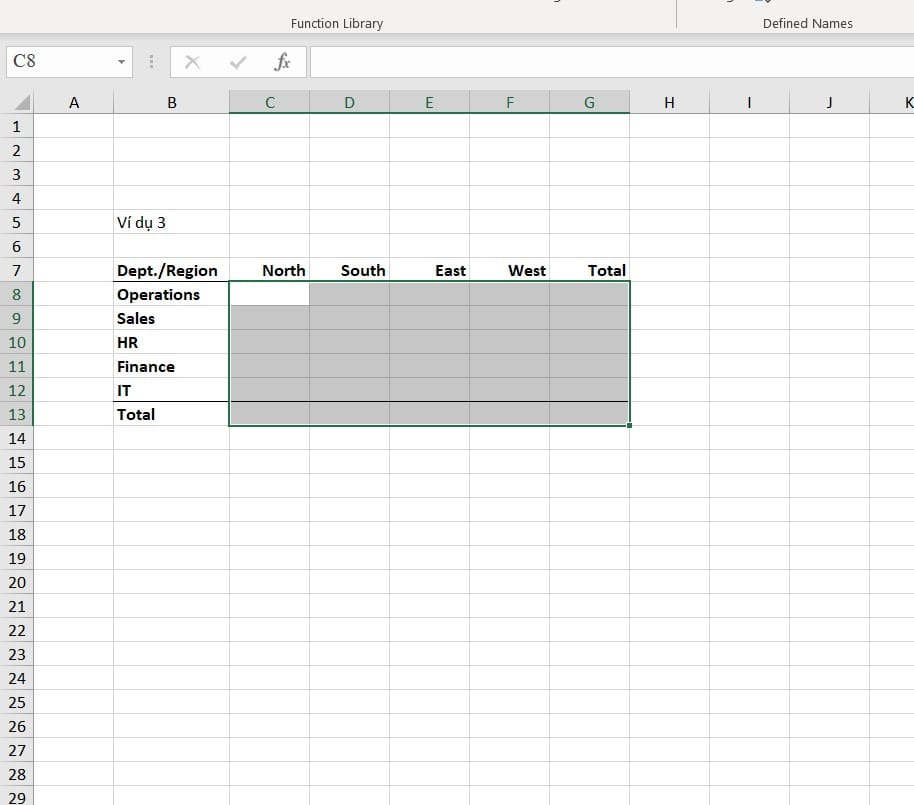
Task: Click the active white cell C8
Action: [x=269, y=295]
